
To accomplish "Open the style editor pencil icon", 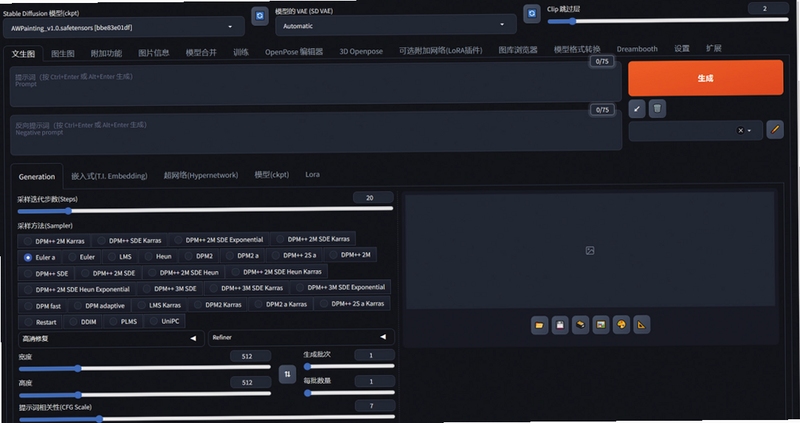I will tap(774, 130).
